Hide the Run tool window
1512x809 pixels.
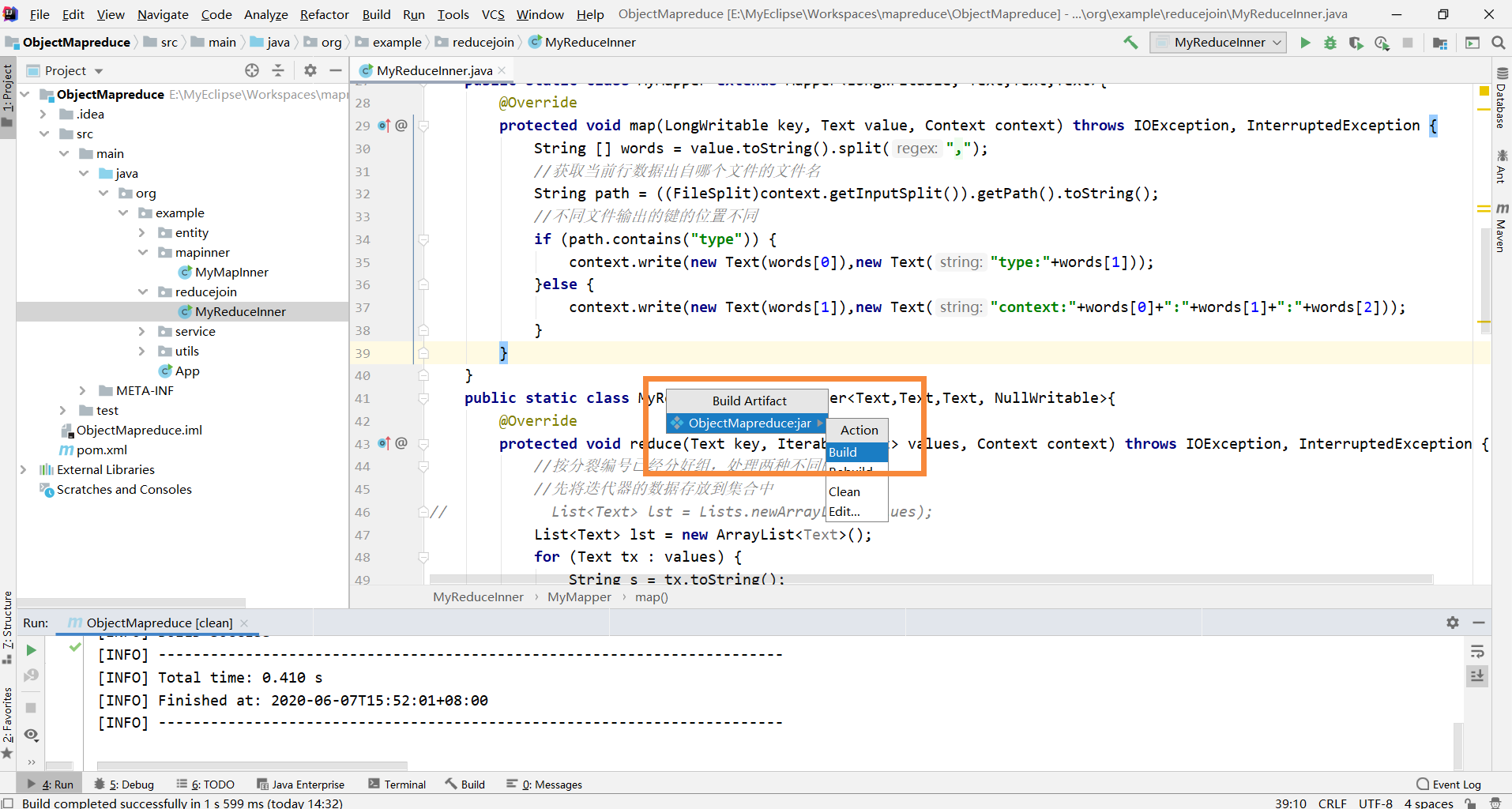click(1479, 623)
